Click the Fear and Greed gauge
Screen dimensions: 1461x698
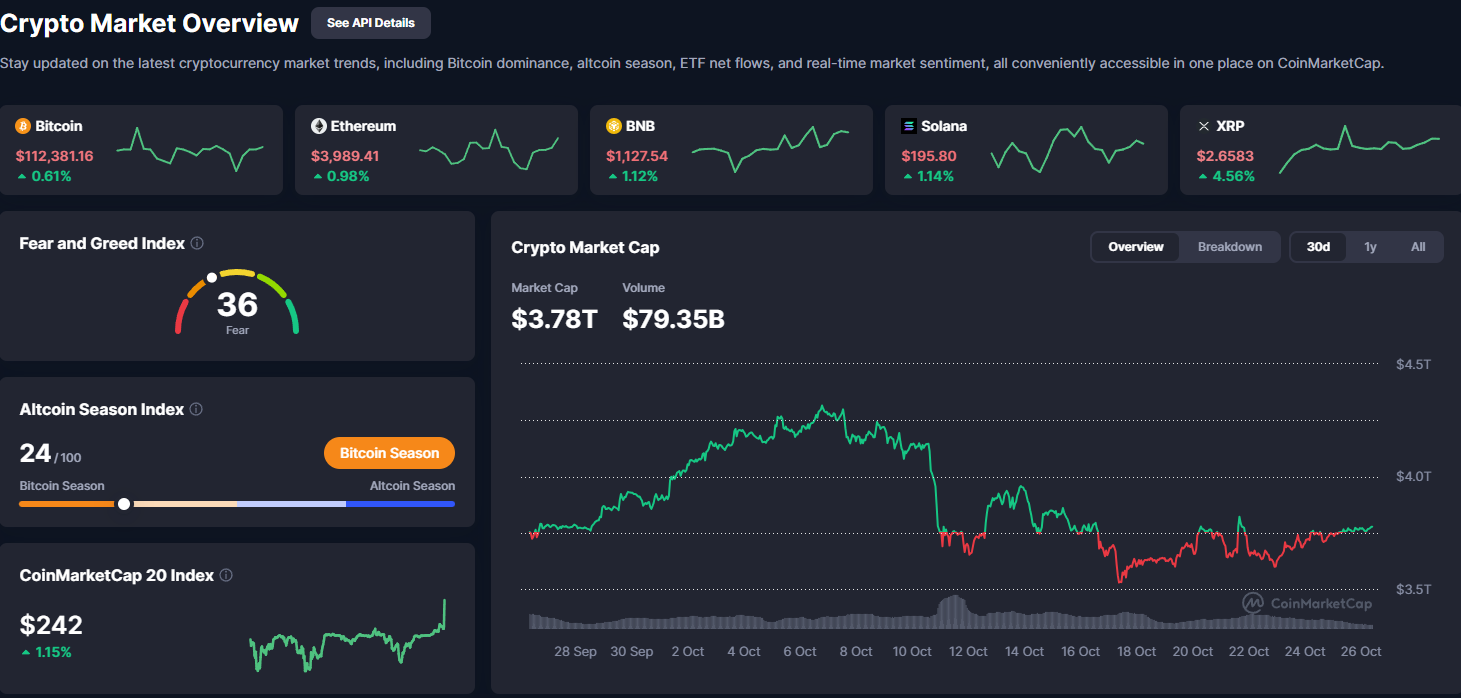pyautogui.click(x=237, y=300)
